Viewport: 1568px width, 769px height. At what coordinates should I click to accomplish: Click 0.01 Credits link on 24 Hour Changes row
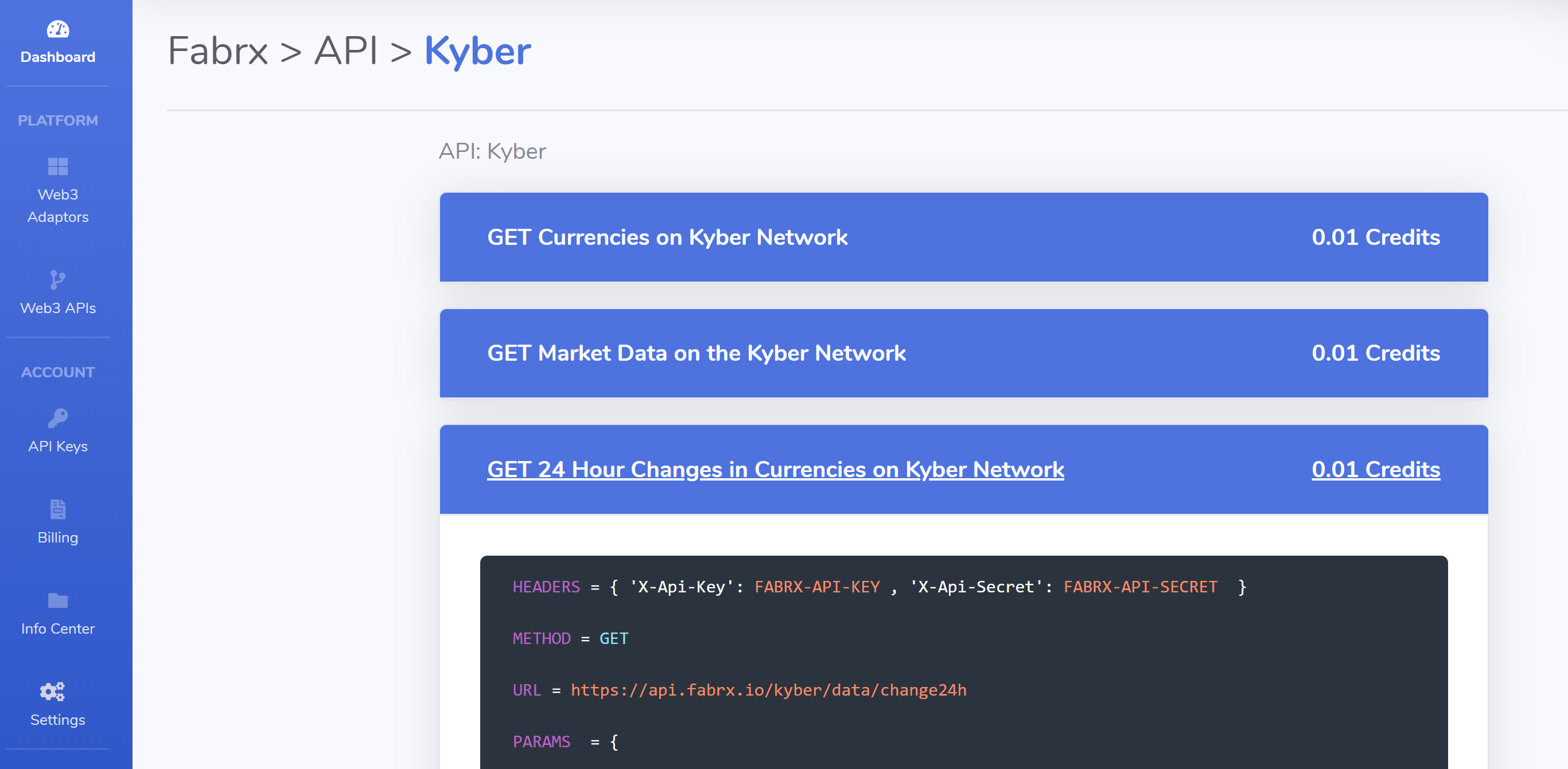click(x=1376, y=469)
